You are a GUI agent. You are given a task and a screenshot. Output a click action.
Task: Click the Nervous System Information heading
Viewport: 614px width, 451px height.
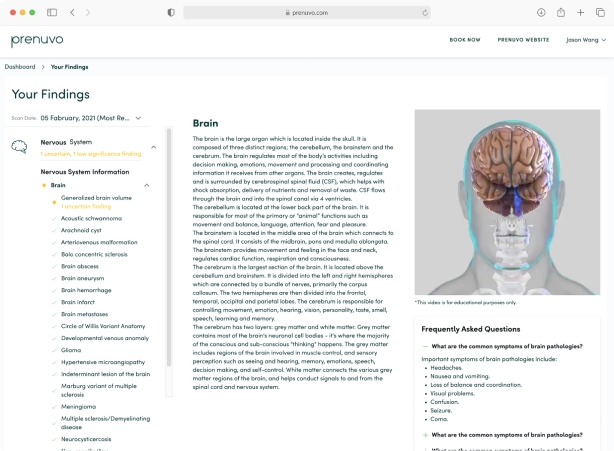(85, 172)
